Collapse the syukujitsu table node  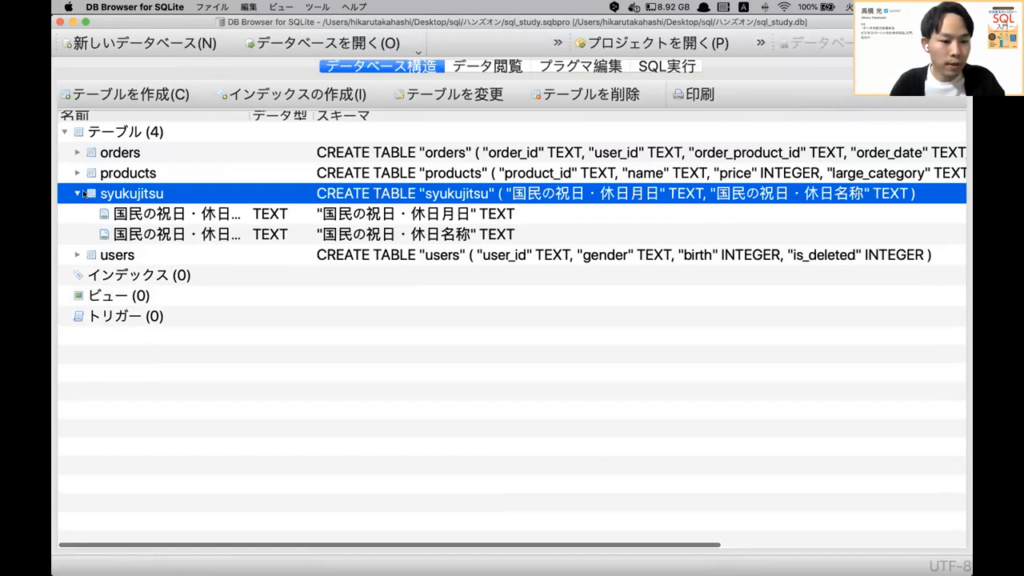click(78, 194)
